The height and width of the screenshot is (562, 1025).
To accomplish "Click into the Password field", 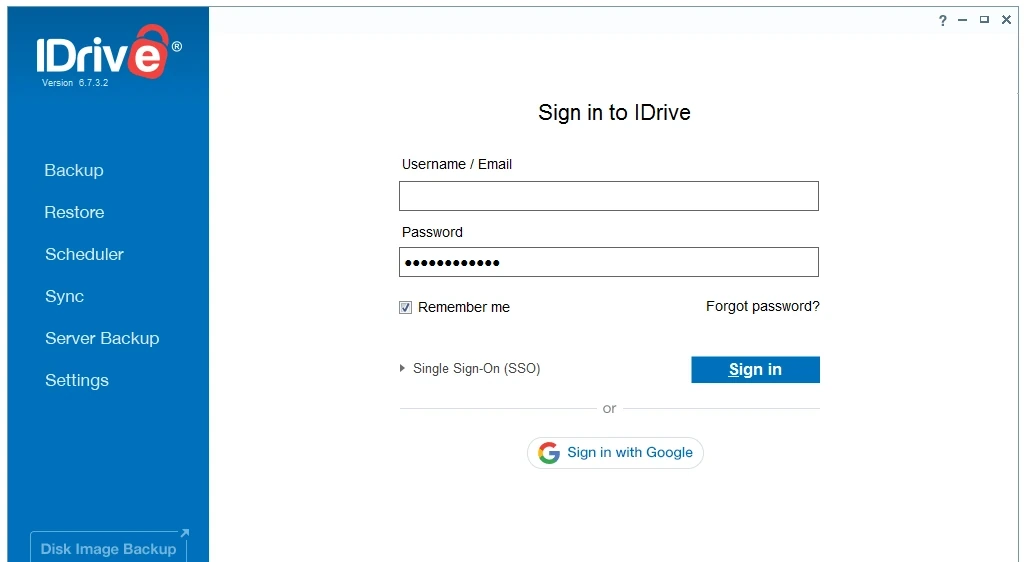I will [x=609, y=262].
